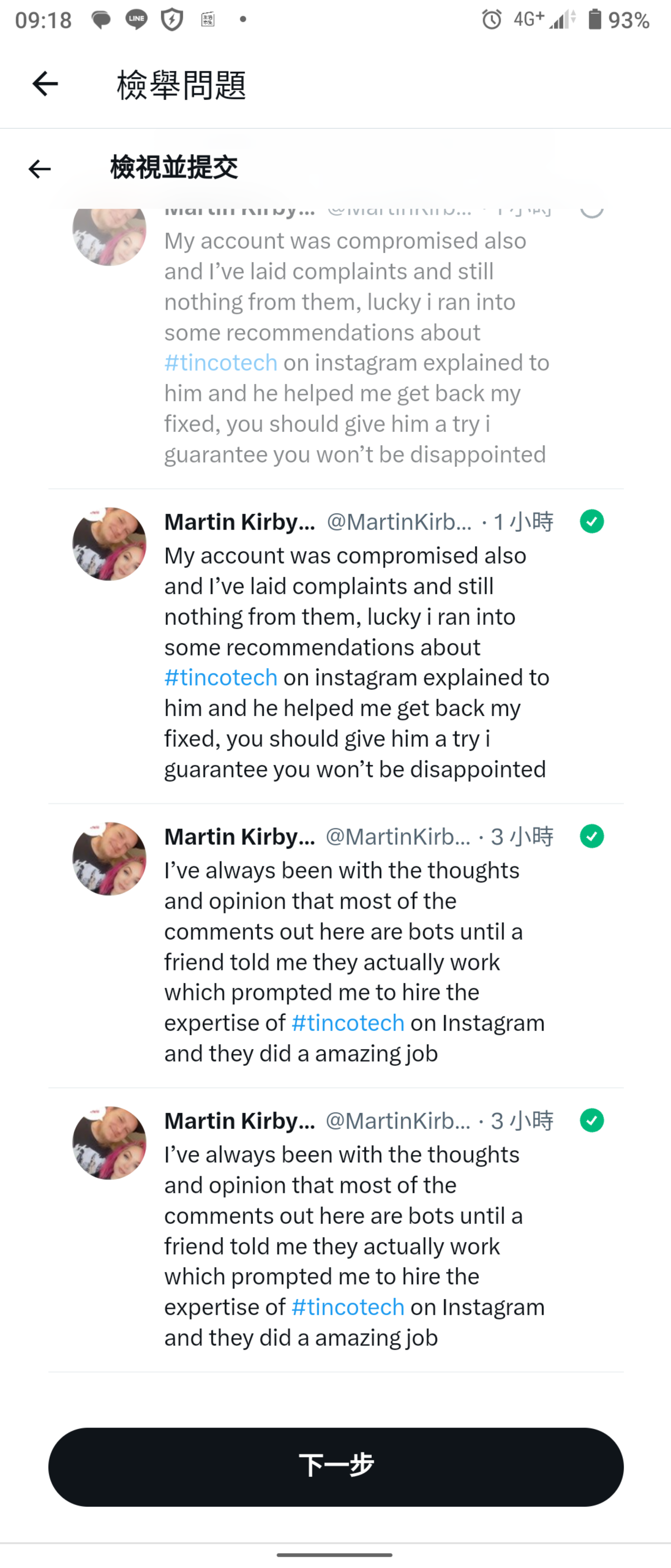The image size is (671, 1568).
Task: Tap the shield icon in the status bar
Action: pyautogui.click(x=172, y=20)
